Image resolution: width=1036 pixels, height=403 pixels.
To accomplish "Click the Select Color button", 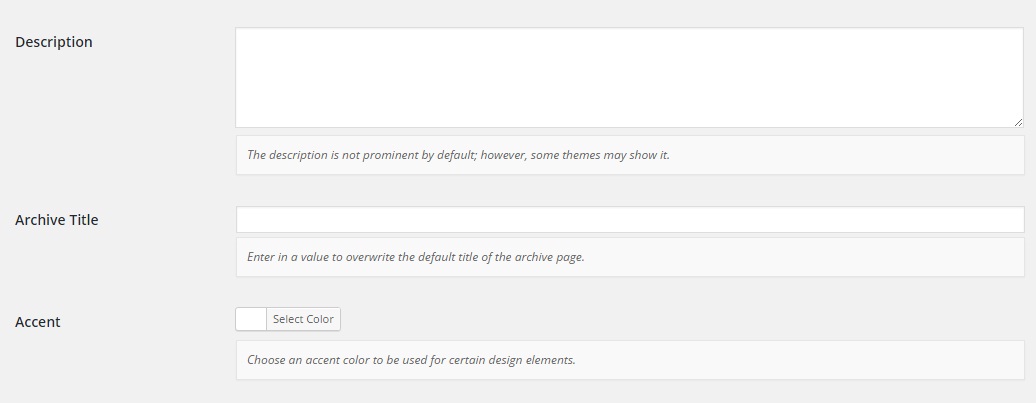I will point(303,319).
